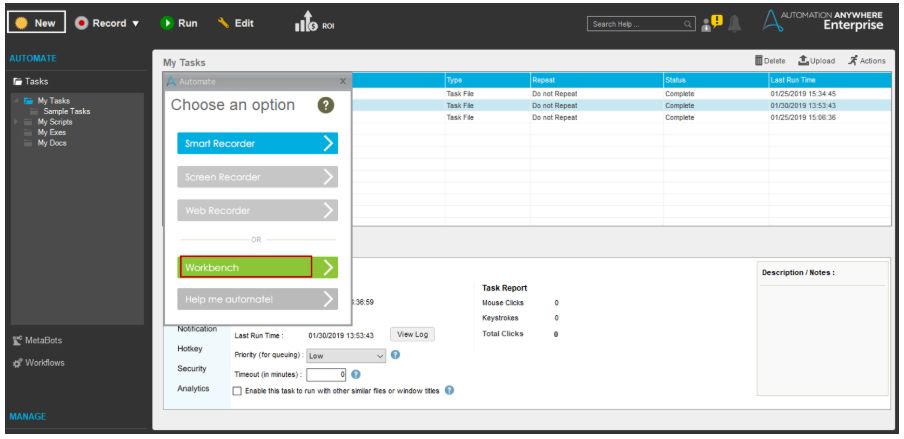904x439 pixels.
Task: Expand the My Scripts folder
Action: click(x=16, y=122)
